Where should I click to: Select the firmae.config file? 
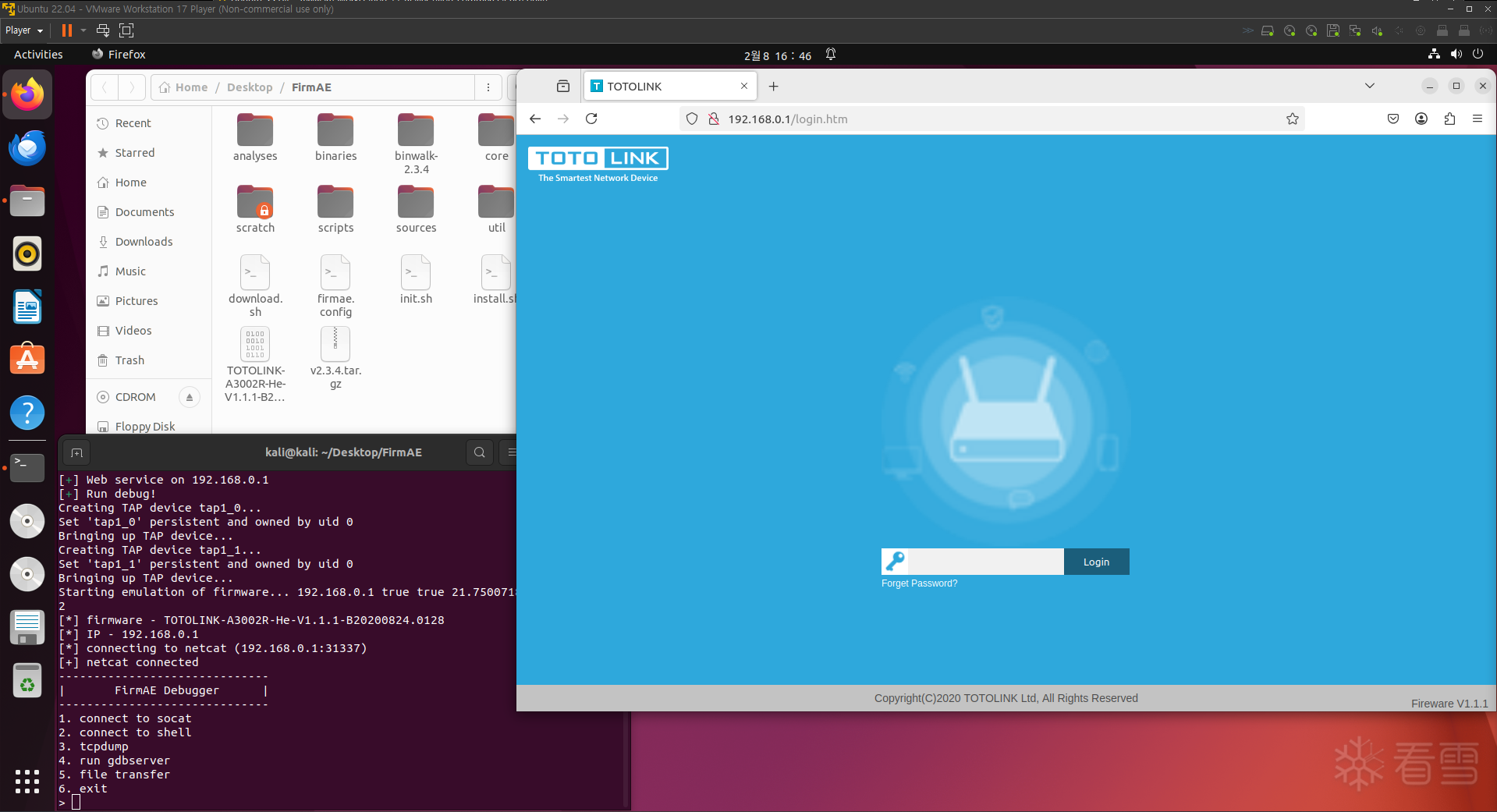click(x=335, y=286)
